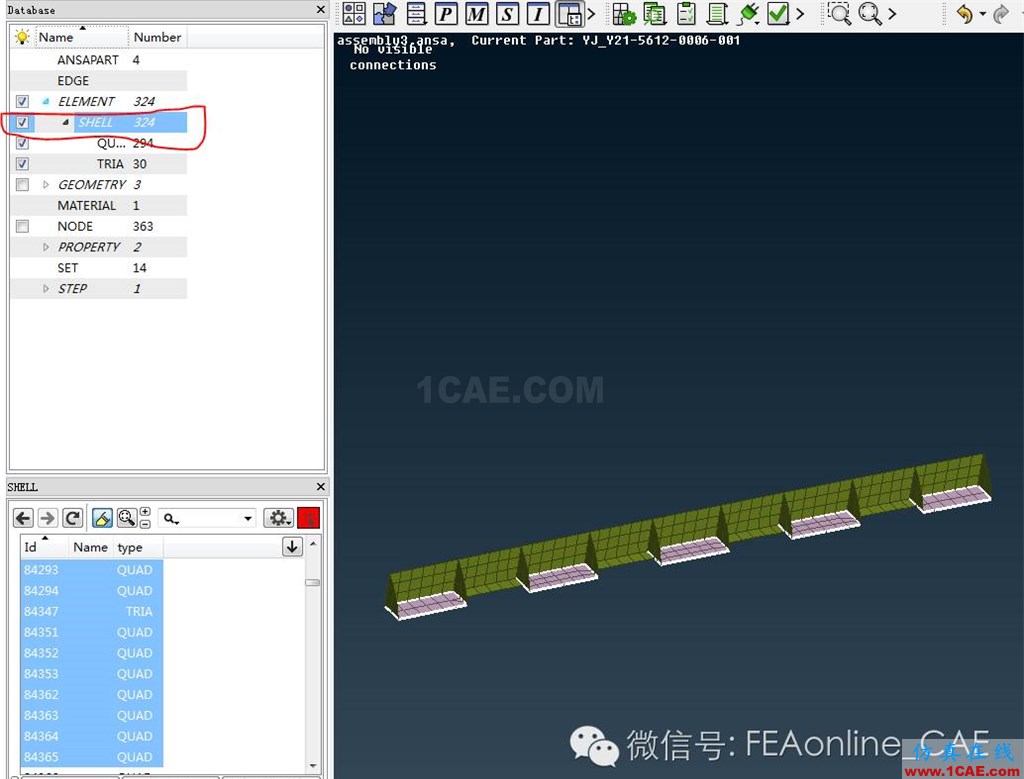Enable NODE visibility checkbox

(x=22, y=227)
